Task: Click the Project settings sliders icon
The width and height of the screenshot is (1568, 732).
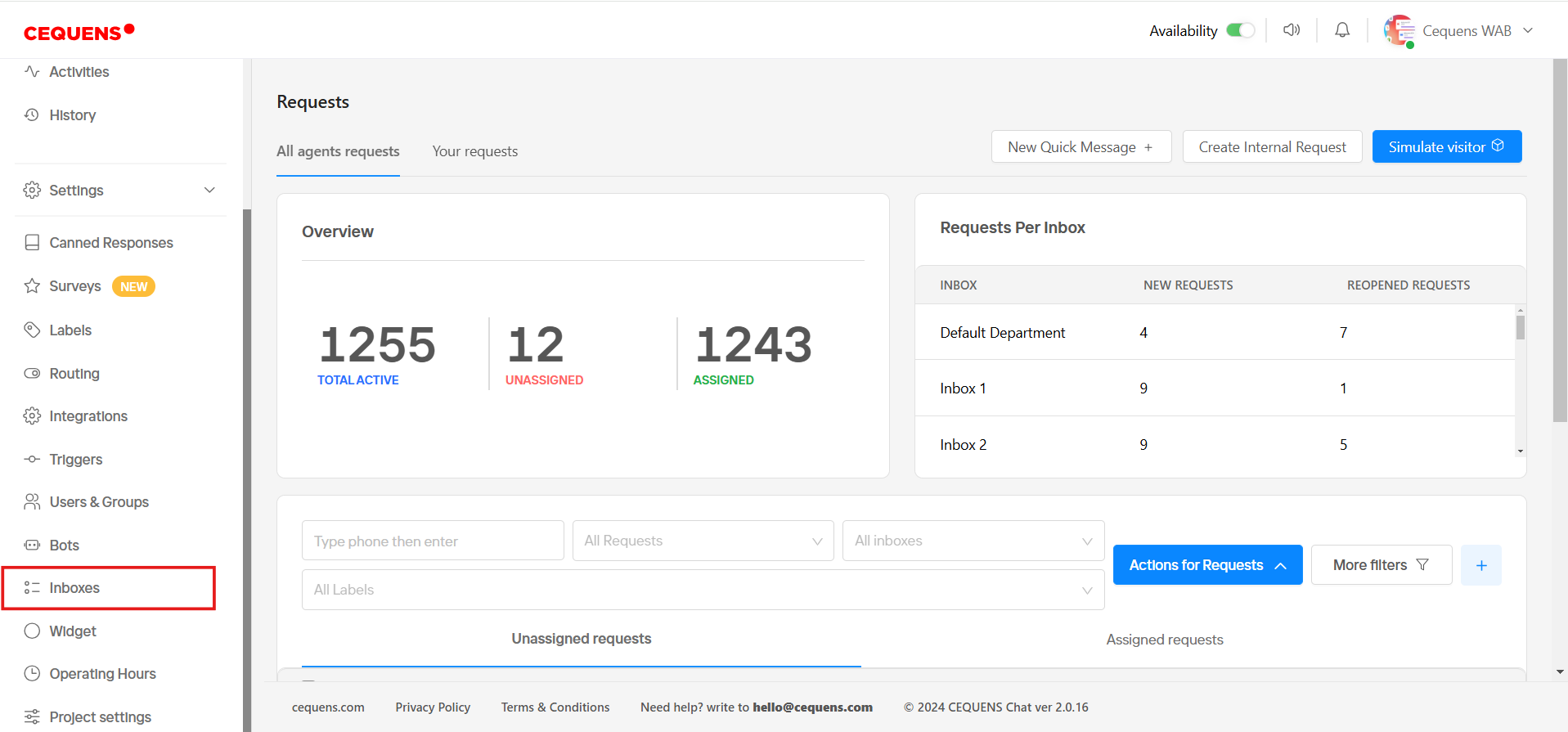Action: [x=32, y=717]
